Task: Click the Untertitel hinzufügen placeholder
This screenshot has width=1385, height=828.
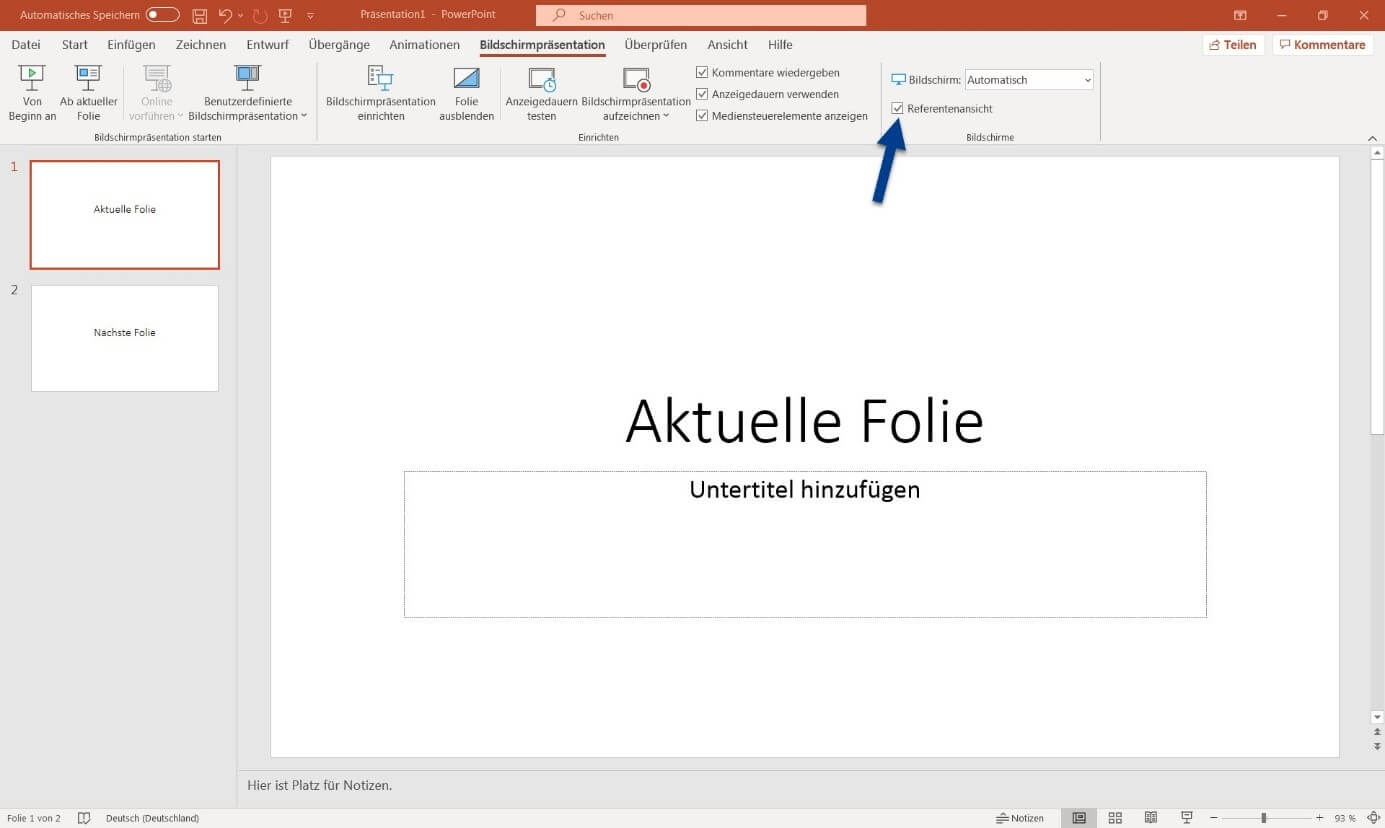Action: (x=805, y=544)
